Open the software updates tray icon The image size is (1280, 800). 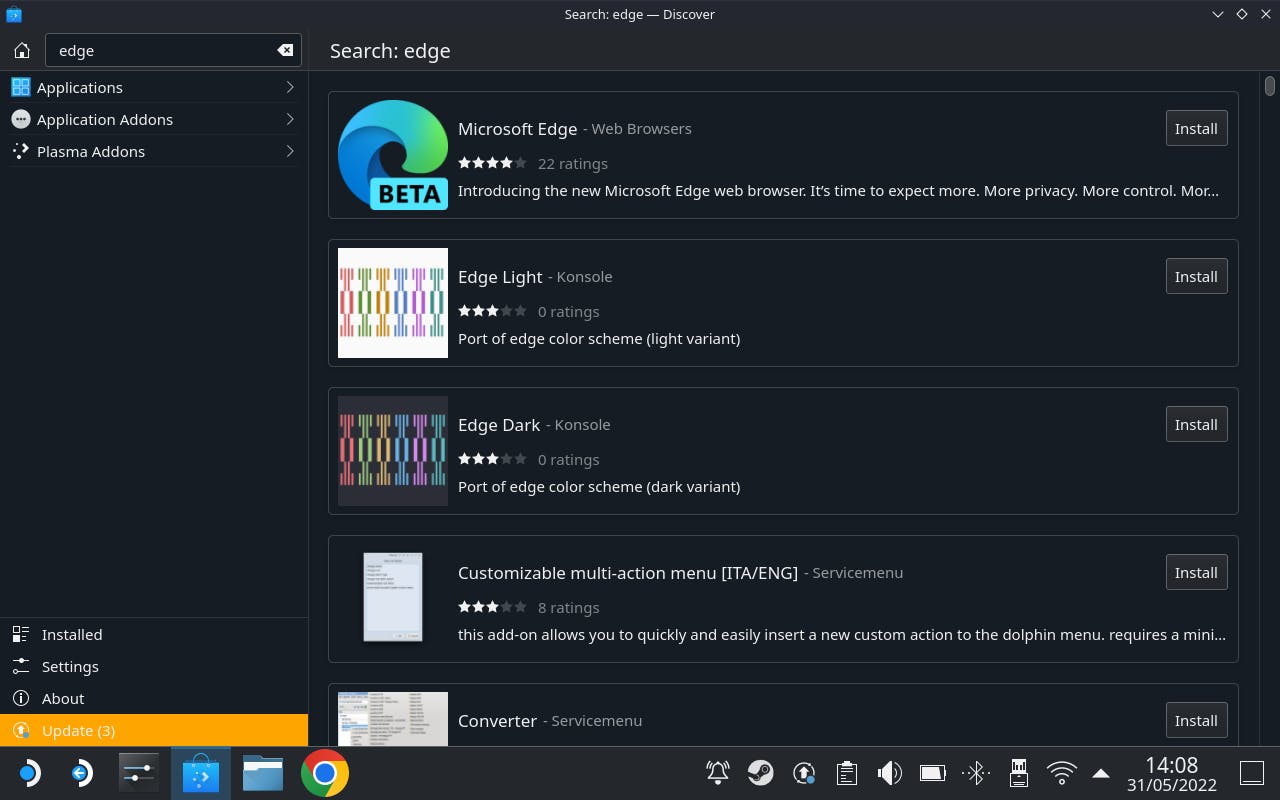[x=804, y=773]
